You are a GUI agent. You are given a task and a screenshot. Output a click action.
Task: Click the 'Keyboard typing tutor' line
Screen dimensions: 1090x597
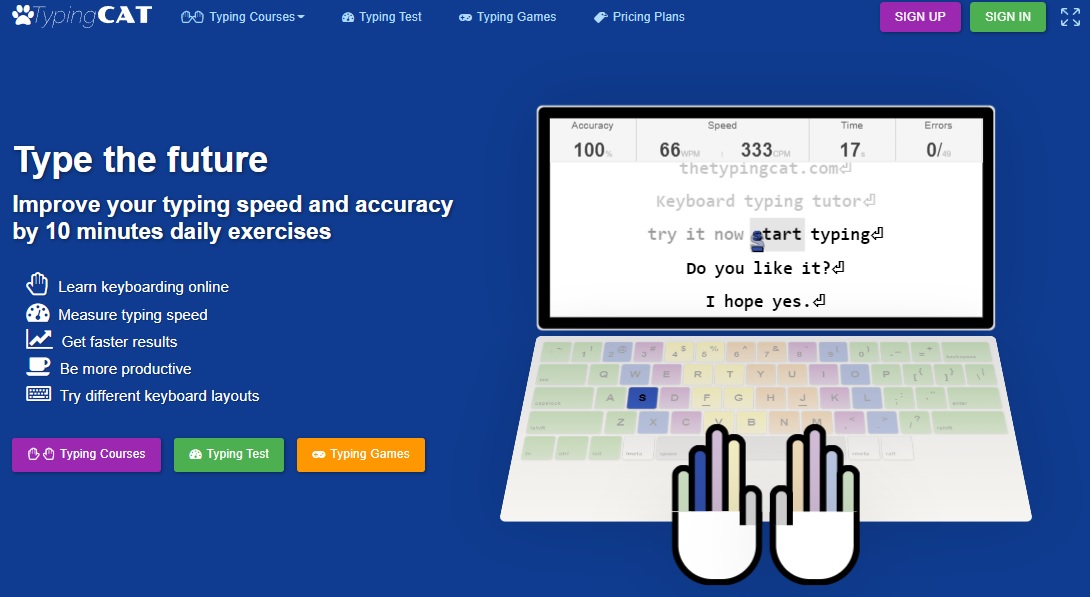click(x=765, y=202)
